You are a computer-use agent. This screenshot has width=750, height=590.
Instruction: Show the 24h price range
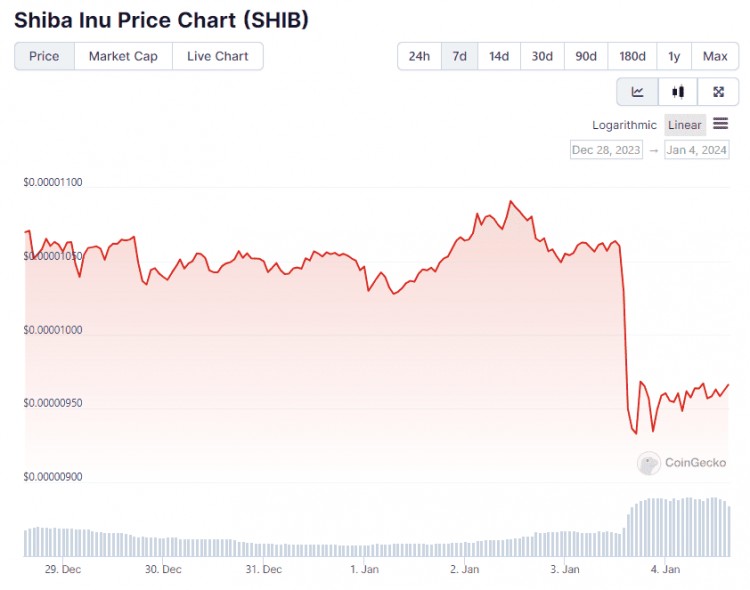coord(419,56)
